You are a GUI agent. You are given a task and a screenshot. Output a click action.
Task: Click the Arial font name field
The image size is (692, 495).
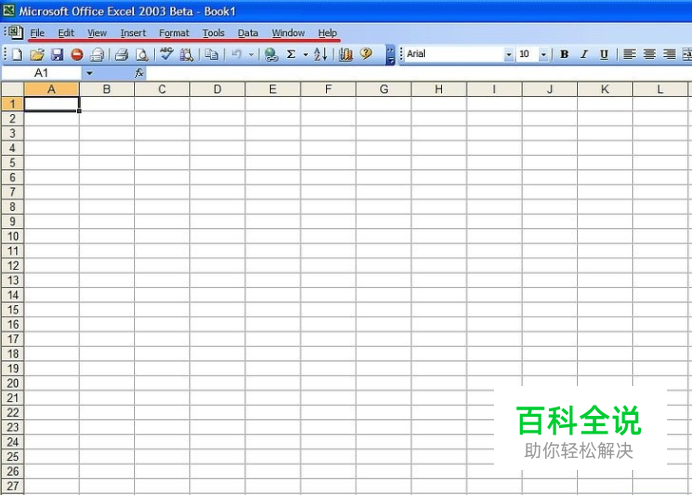[x=455, y=54]
